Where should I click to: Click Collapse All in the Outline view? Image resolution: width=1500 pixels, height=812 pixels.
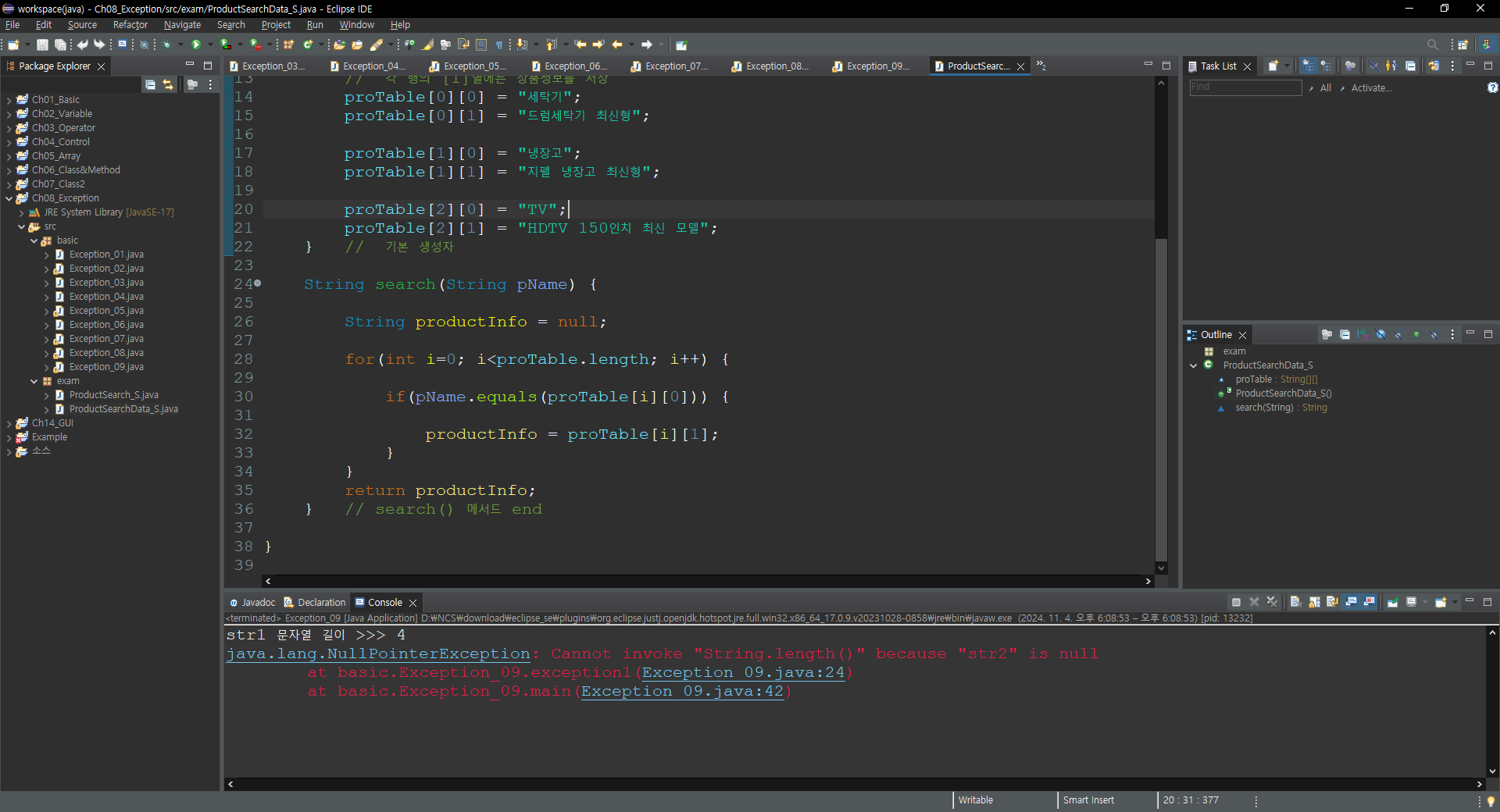point(1345,334)
